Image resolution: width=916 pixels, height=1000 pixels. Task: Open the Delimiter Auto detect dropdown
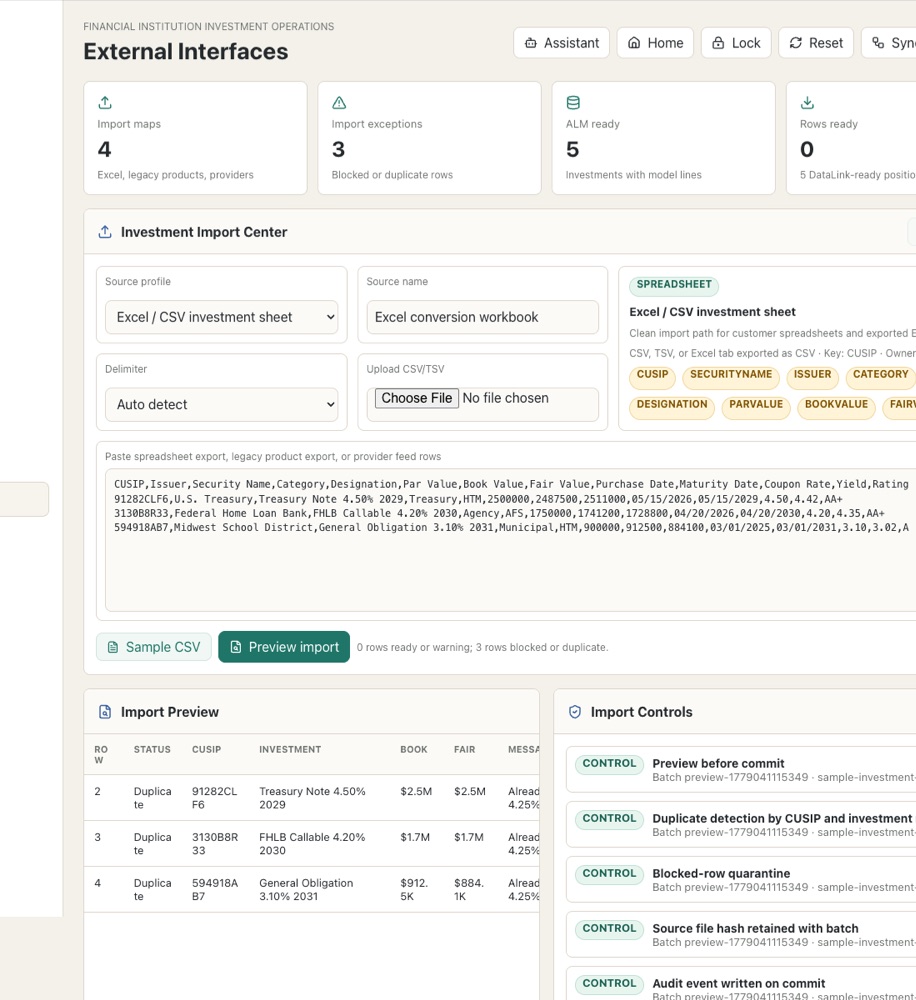[x=221, y=404]
